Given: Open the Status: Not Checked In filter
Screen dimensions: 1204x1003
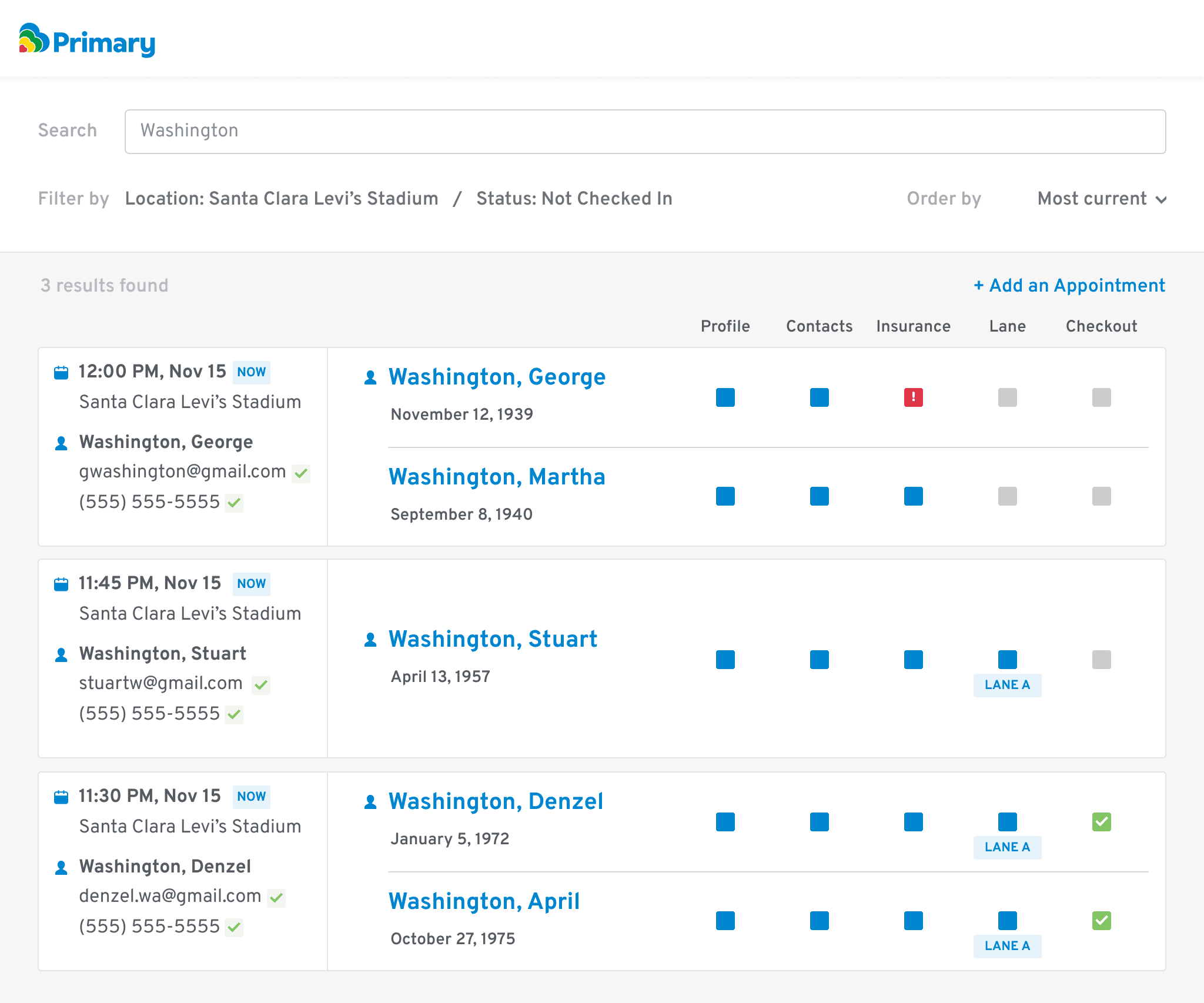Looking at the screenshot, I should click(574, 199).
